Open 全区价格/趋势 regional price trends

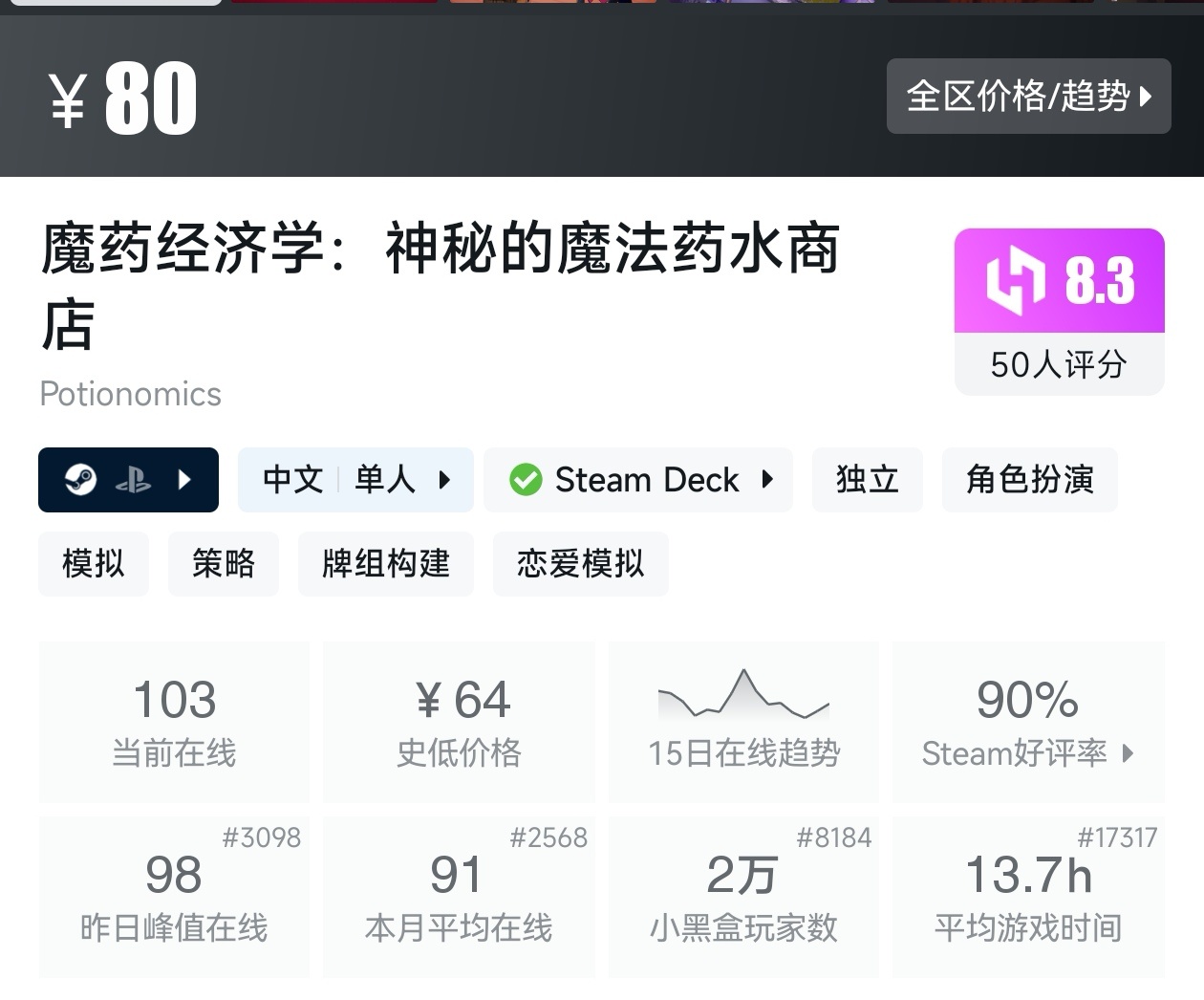click(x=1028, y=96)
